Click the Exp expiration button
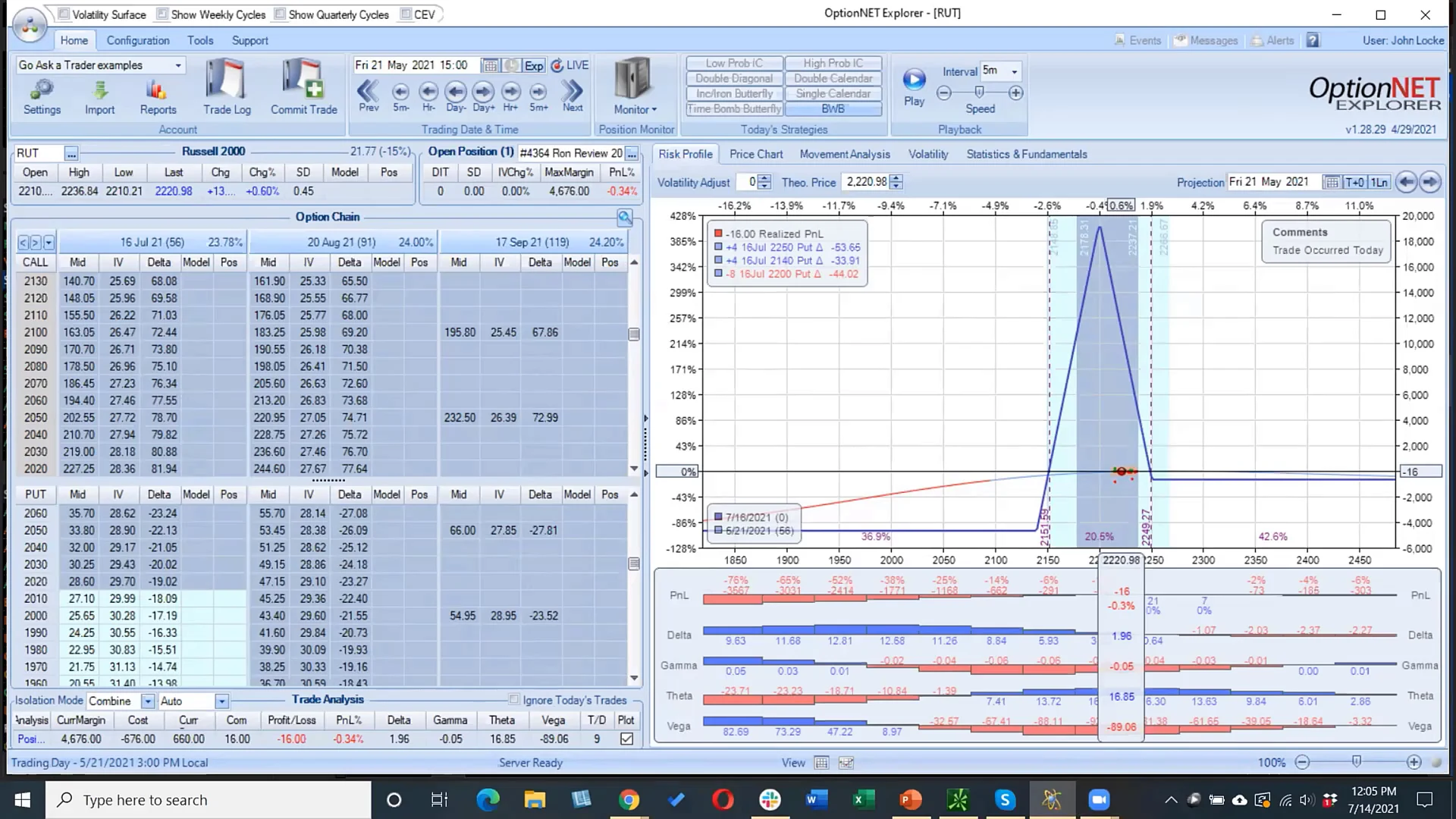The image size is (1456, 819). point(534,65)
